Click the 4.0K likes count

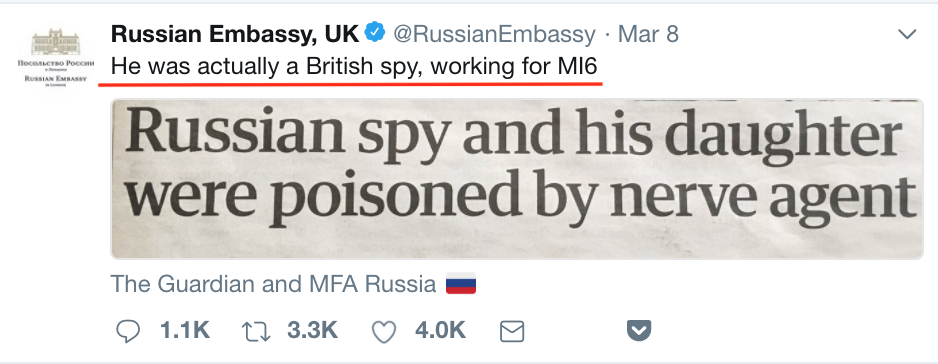pos(440,330)
